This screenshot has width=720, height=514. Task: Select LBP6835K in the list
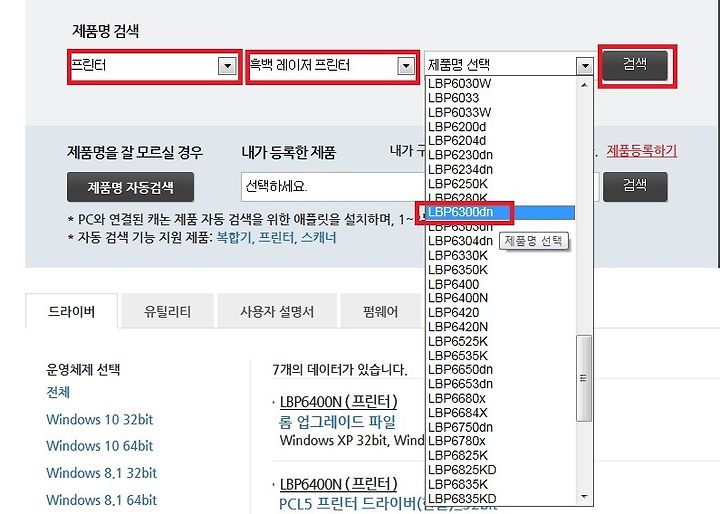point(501,484)
